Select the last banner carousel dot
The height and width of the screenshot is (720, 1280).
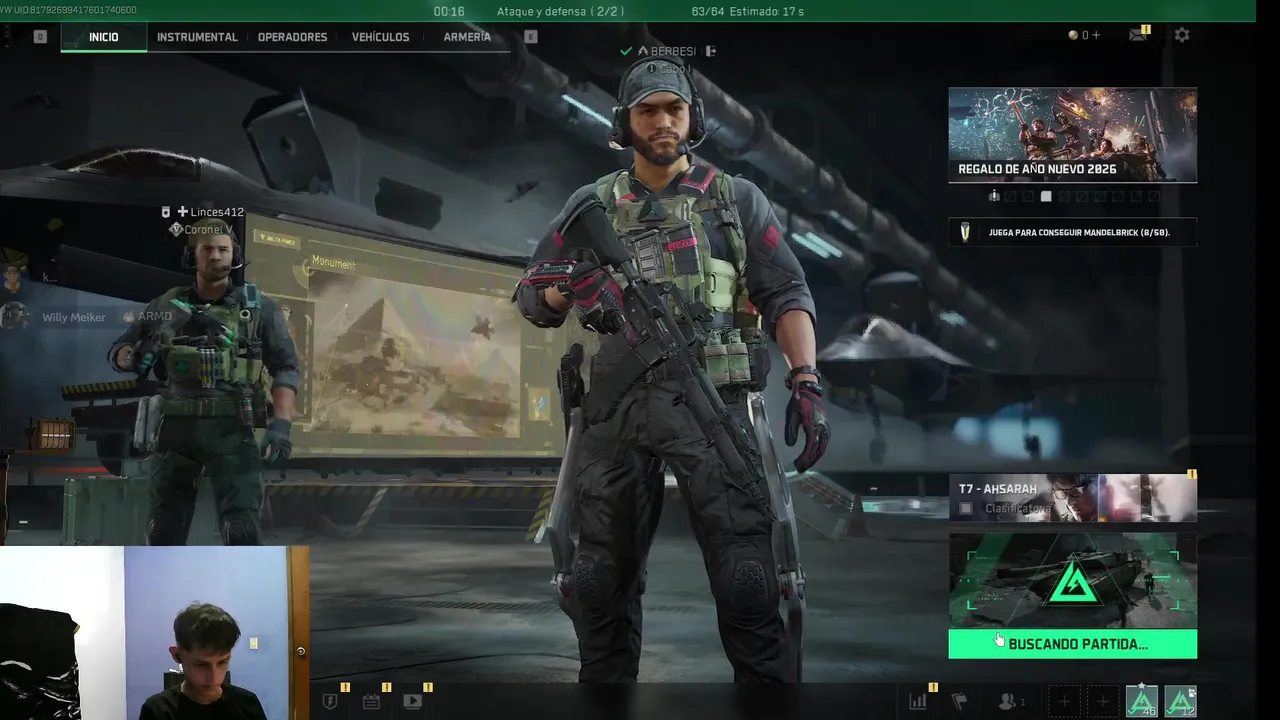pyautogui.click(x=1154, y=196)
